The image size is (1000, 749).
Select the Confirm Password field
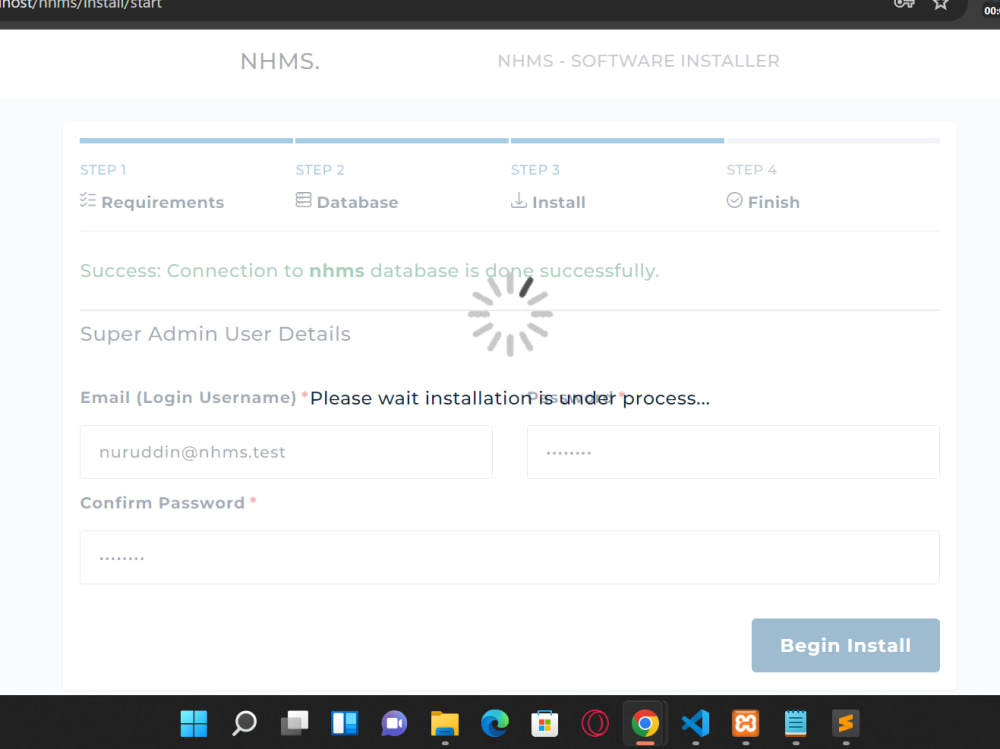[510, 557]
